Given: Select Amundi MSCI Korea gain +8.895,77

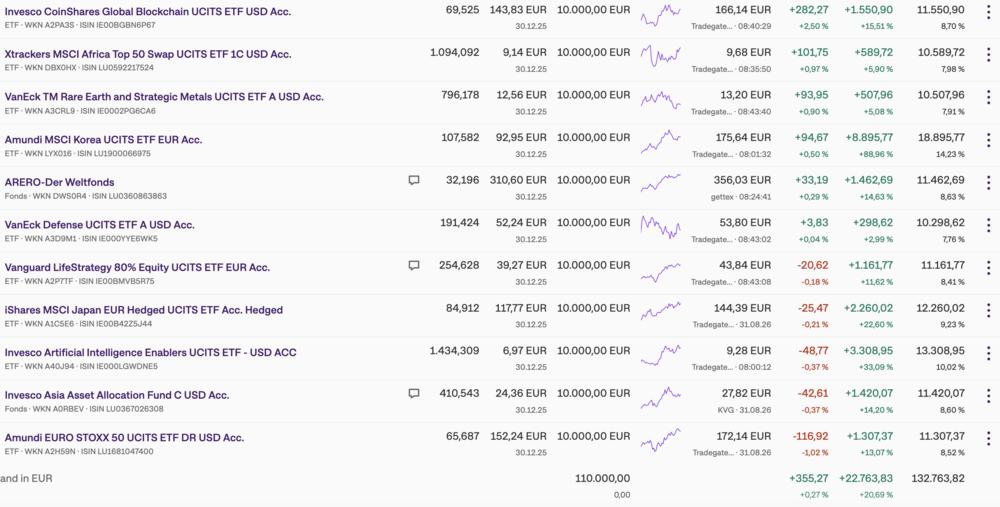Looking at the screenshot, I should [x=869, y=137].
